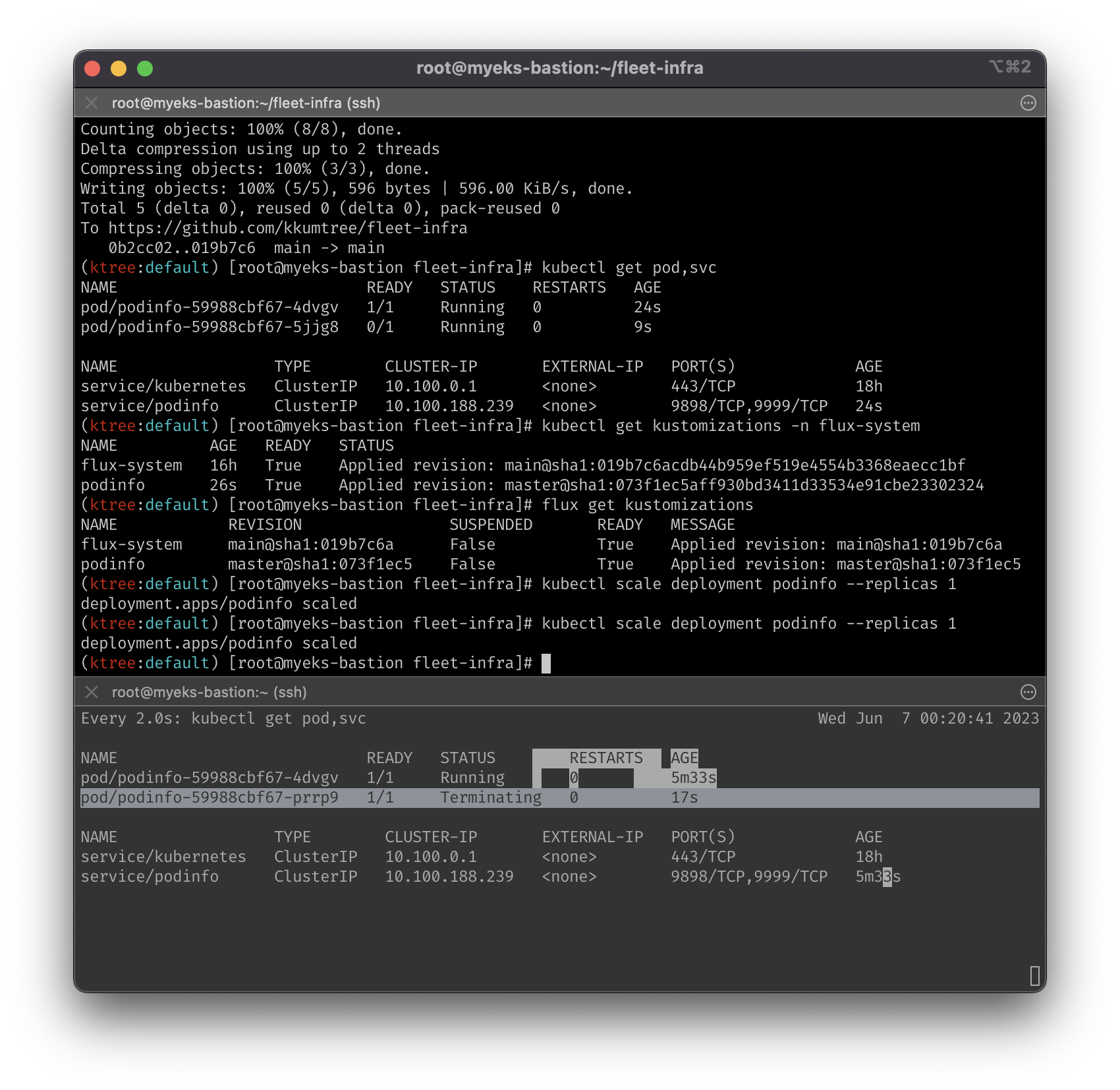Click the 'kubectl get kustomizations -n flux-system' command
The height and width of the screenshot is (1090, 1120).
(731, 426)
